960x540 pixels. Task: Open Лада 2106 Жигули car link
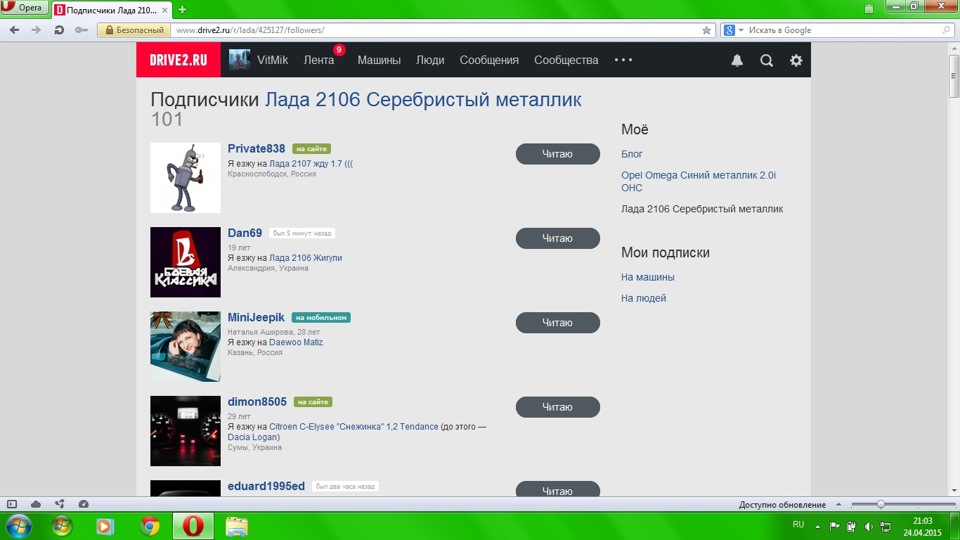tap(306, 258)
